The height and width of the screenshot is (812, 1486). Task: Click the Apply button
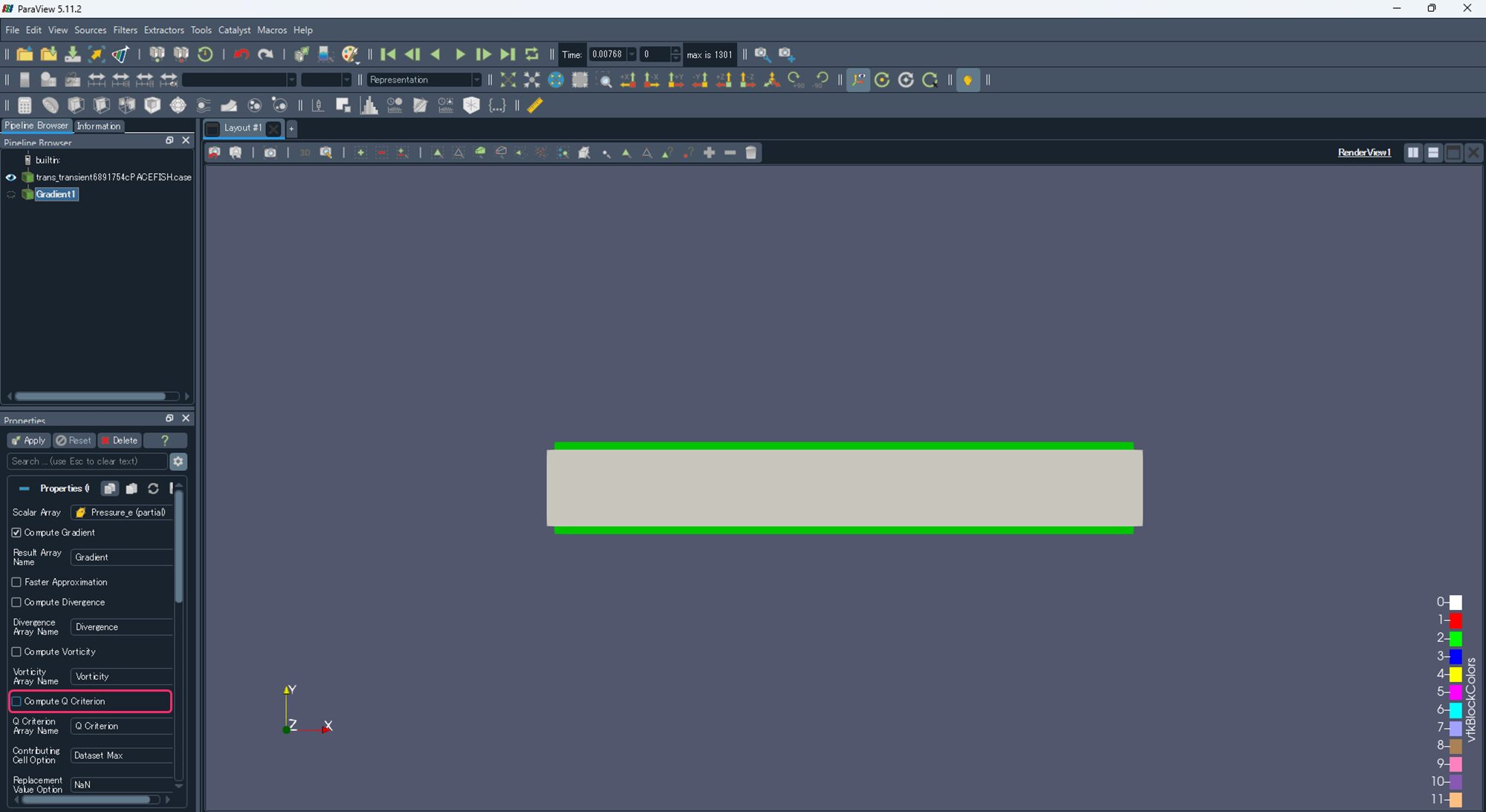click(29, 441)
